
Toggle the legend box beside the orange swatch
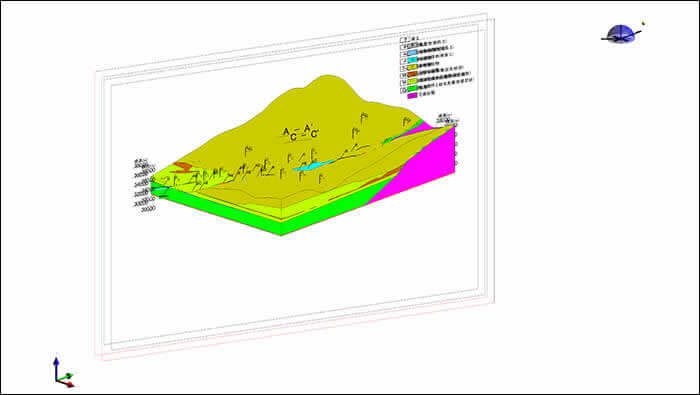click(x=403, y=75)
